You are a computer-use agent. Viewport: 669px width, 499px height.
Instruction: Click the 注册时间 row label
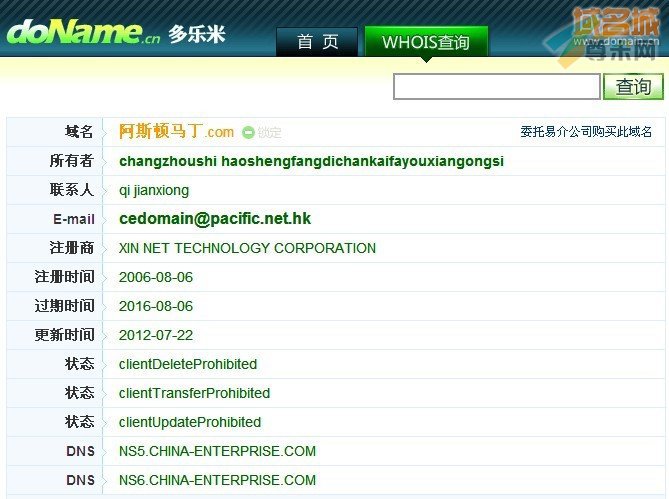tap(64, 277)
